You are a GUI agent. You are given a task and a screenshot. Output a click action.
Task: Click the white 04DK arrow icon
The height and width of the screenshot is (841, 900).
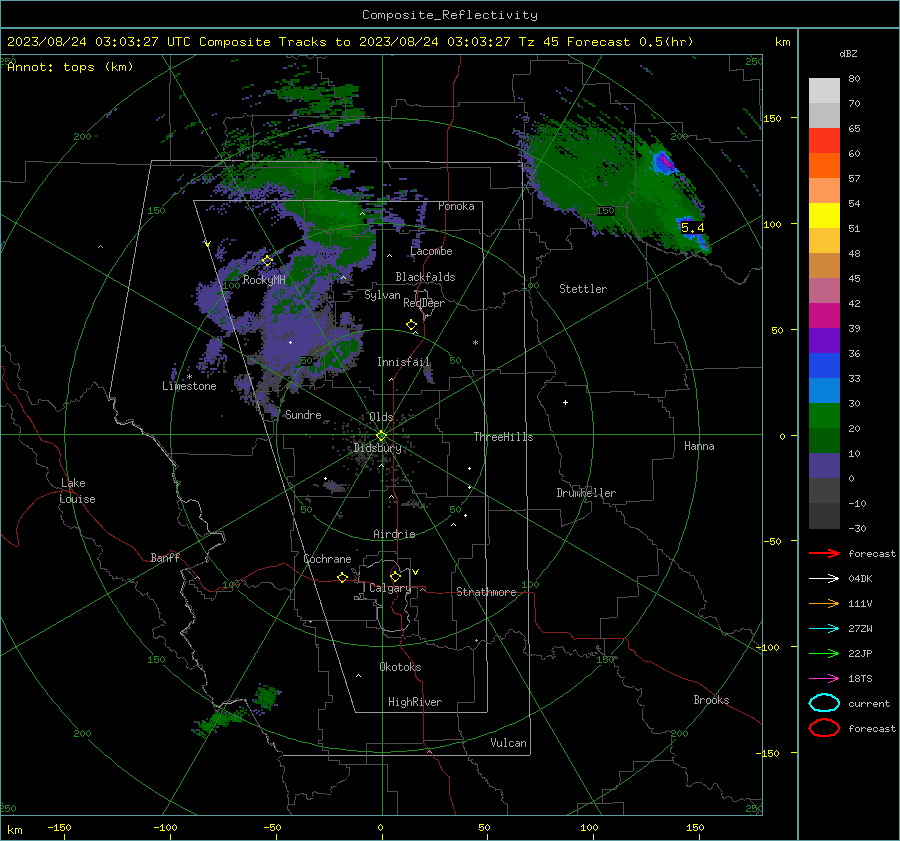point(824,579)
